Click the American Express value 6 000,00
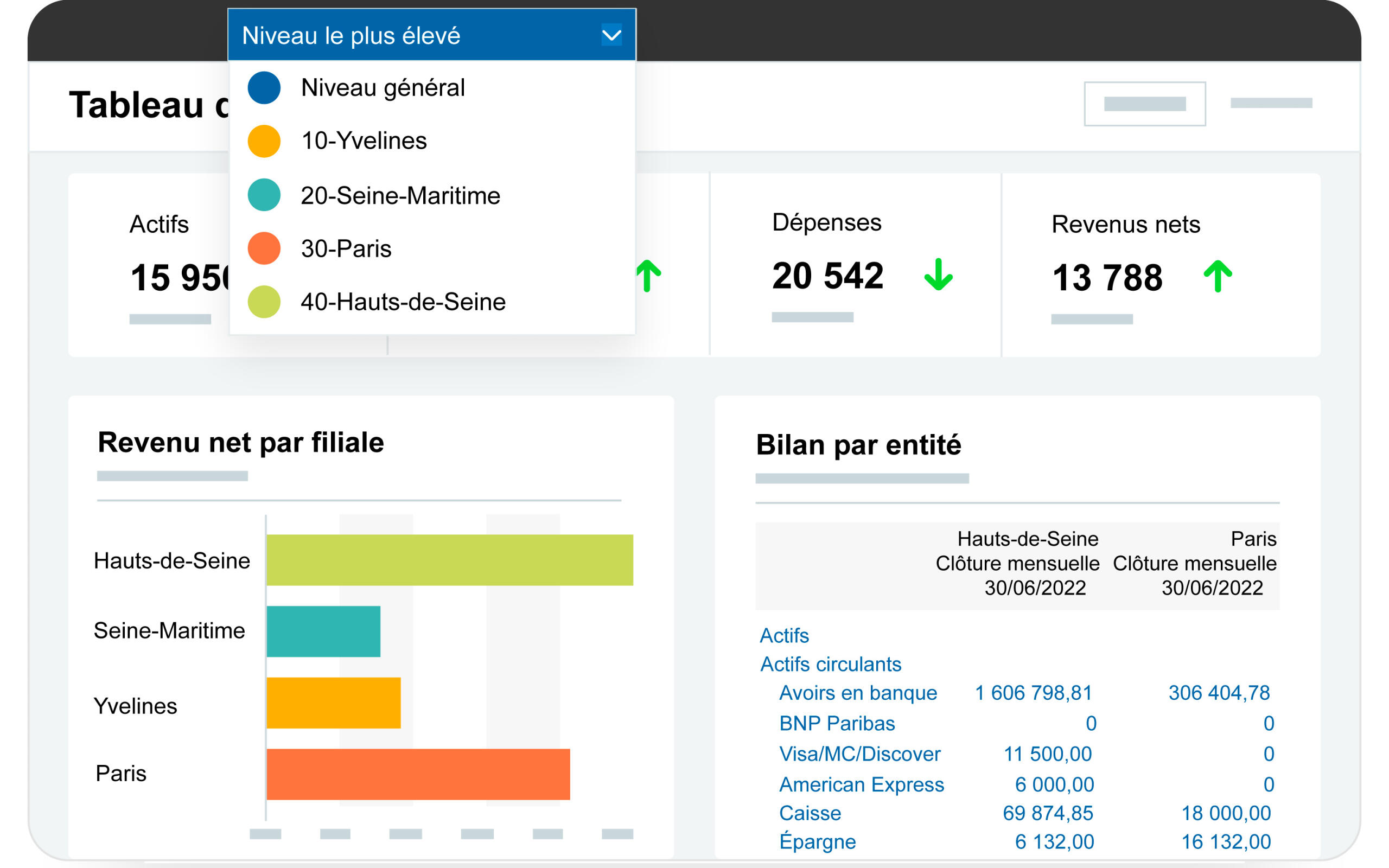Screen dimensions: 1389x868 (x=1054, y=785)
